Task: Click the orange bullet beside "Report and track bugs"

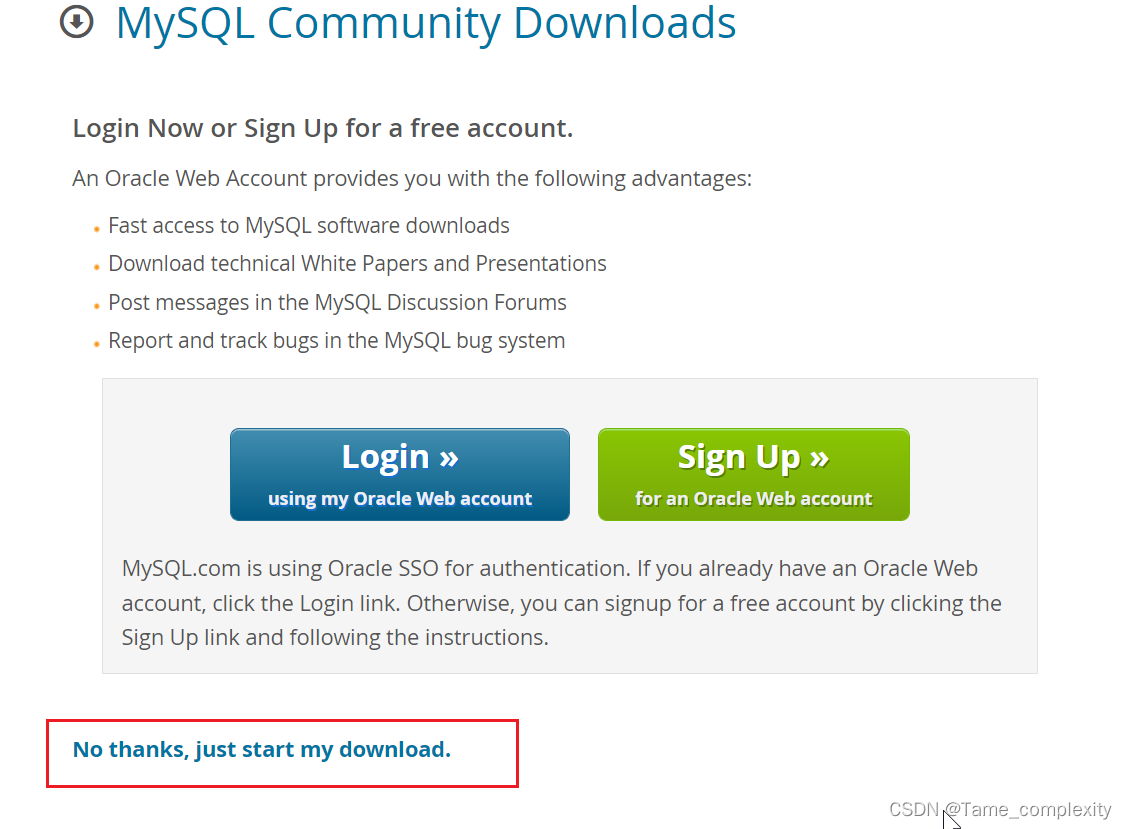Action: point(97,342)
